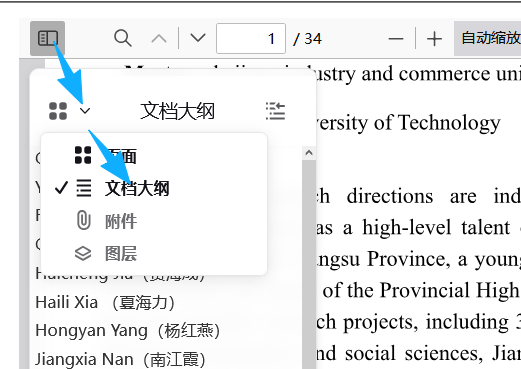Click the page number input field
521x369 pixels.
[x=251, y=38]
